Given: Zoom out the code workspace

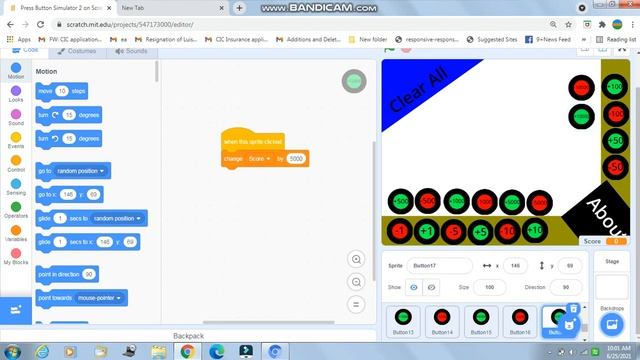Looking at the screenshot, I should click(x=356, y=282).
